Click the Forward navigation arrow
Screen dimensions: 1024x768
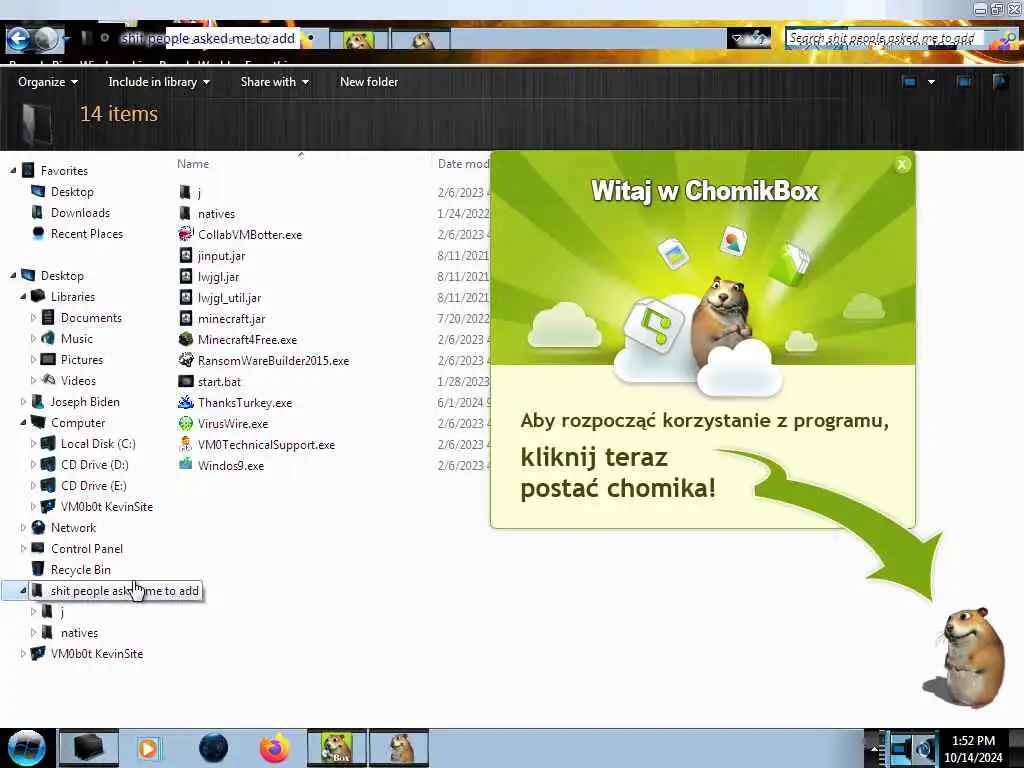click(x=45, y=39)
